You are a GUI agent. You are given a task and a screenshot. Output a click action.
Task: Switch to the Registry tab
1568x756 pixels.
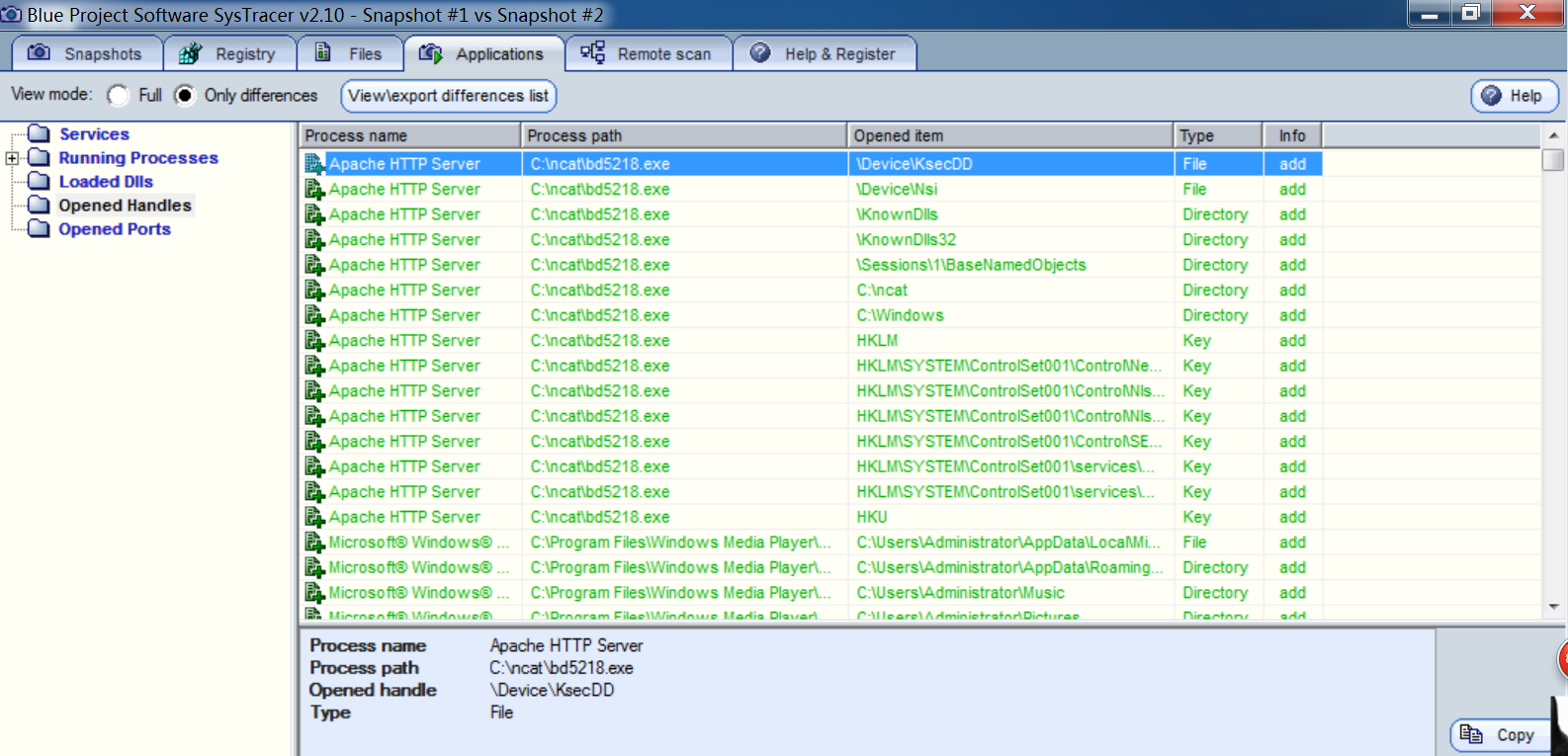point(229,53)
